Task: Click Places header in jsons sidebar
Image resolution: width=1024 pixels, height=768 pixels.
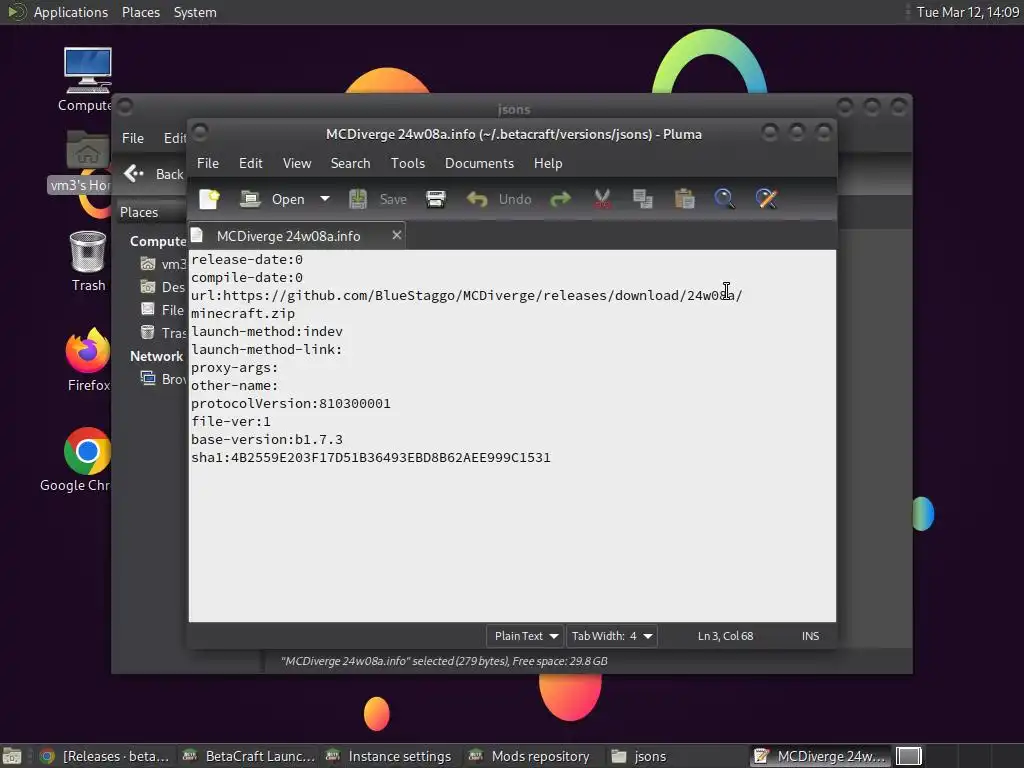Action: tap(139, 212)
